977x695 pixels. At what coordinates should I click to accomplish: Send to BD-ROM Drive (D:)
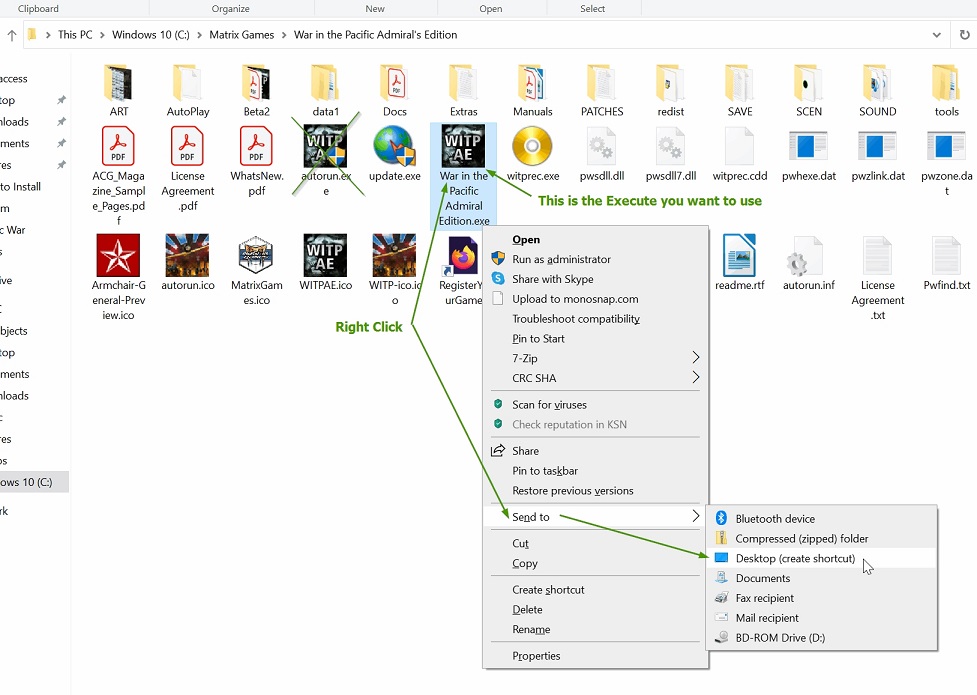822,638
